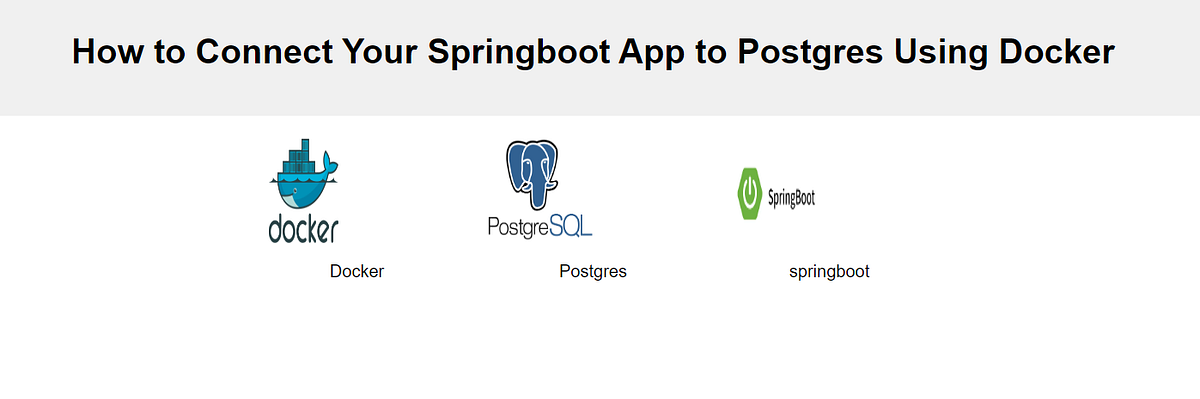
Task: Select the Docker caption label
Action: coord(357,271)
